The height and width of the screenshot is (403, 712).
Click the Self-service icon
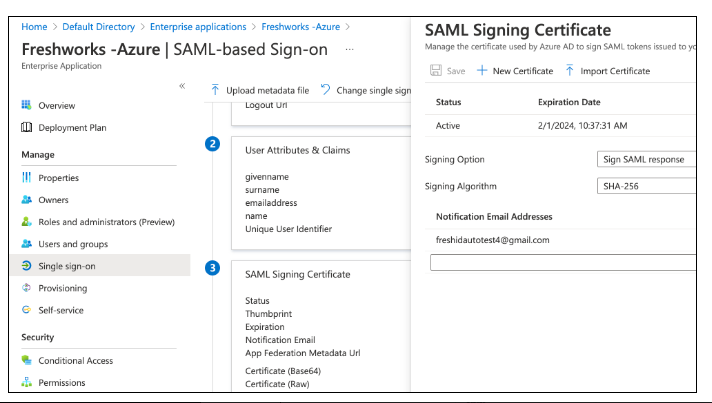tap(26, 310)
